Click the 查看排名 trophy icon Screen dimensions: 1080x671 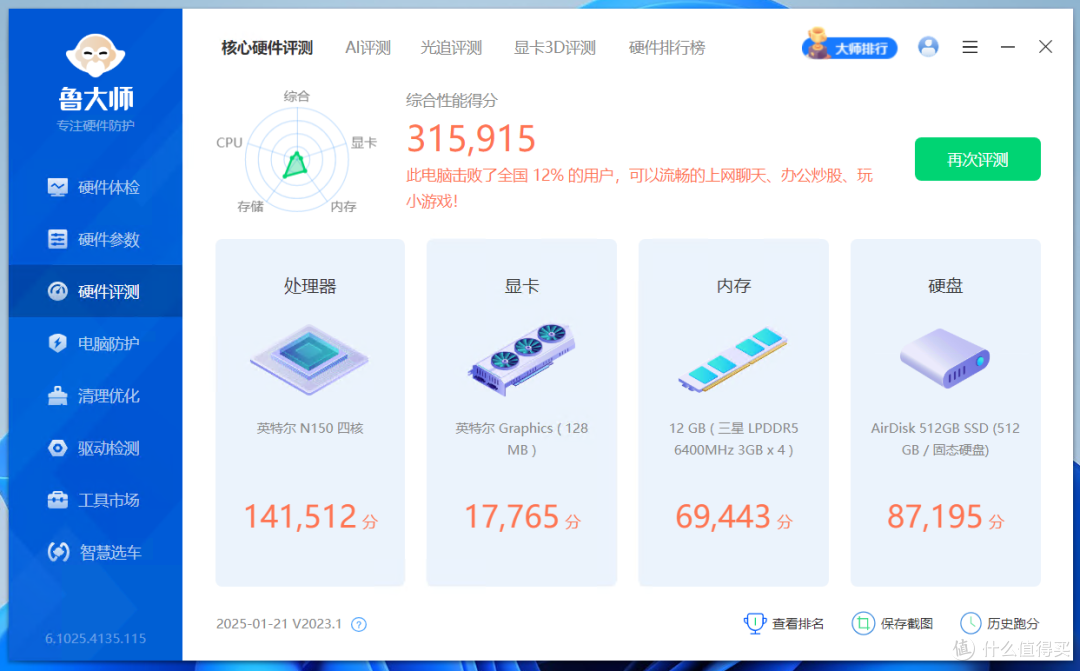(755, 623)
